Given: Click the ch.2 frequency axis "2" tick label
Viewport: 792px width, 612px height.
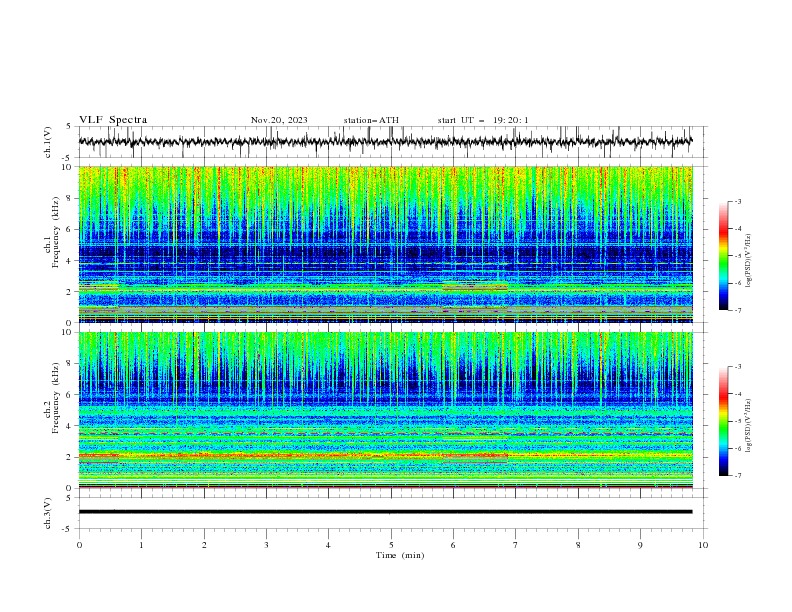Looking at the screenshot, I should click(70, 457).
